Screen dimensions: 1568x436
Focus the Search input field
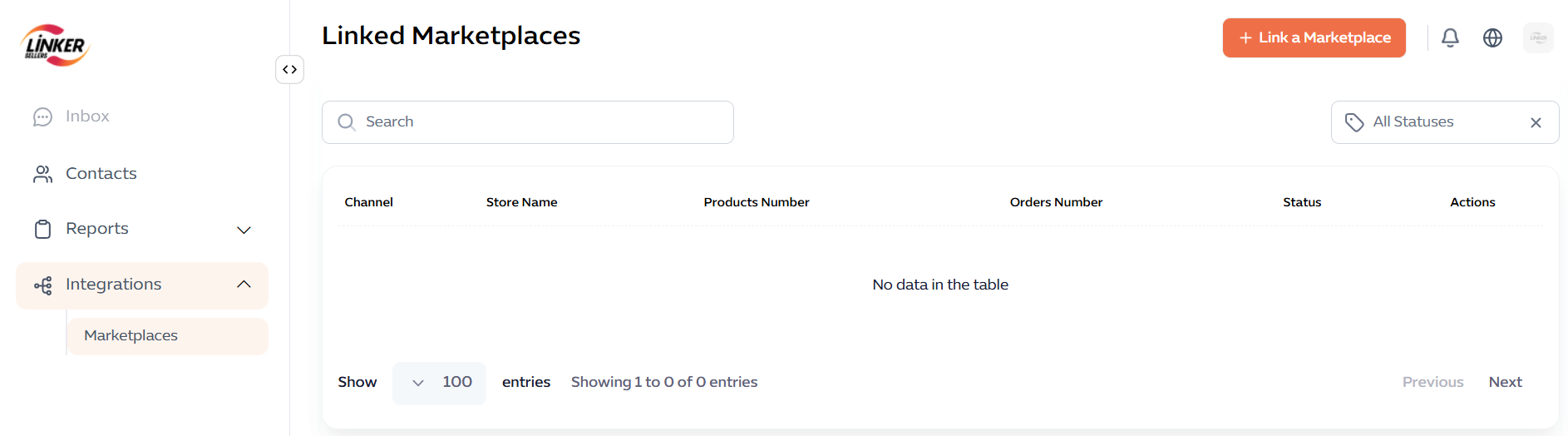[x=527, y=122]
